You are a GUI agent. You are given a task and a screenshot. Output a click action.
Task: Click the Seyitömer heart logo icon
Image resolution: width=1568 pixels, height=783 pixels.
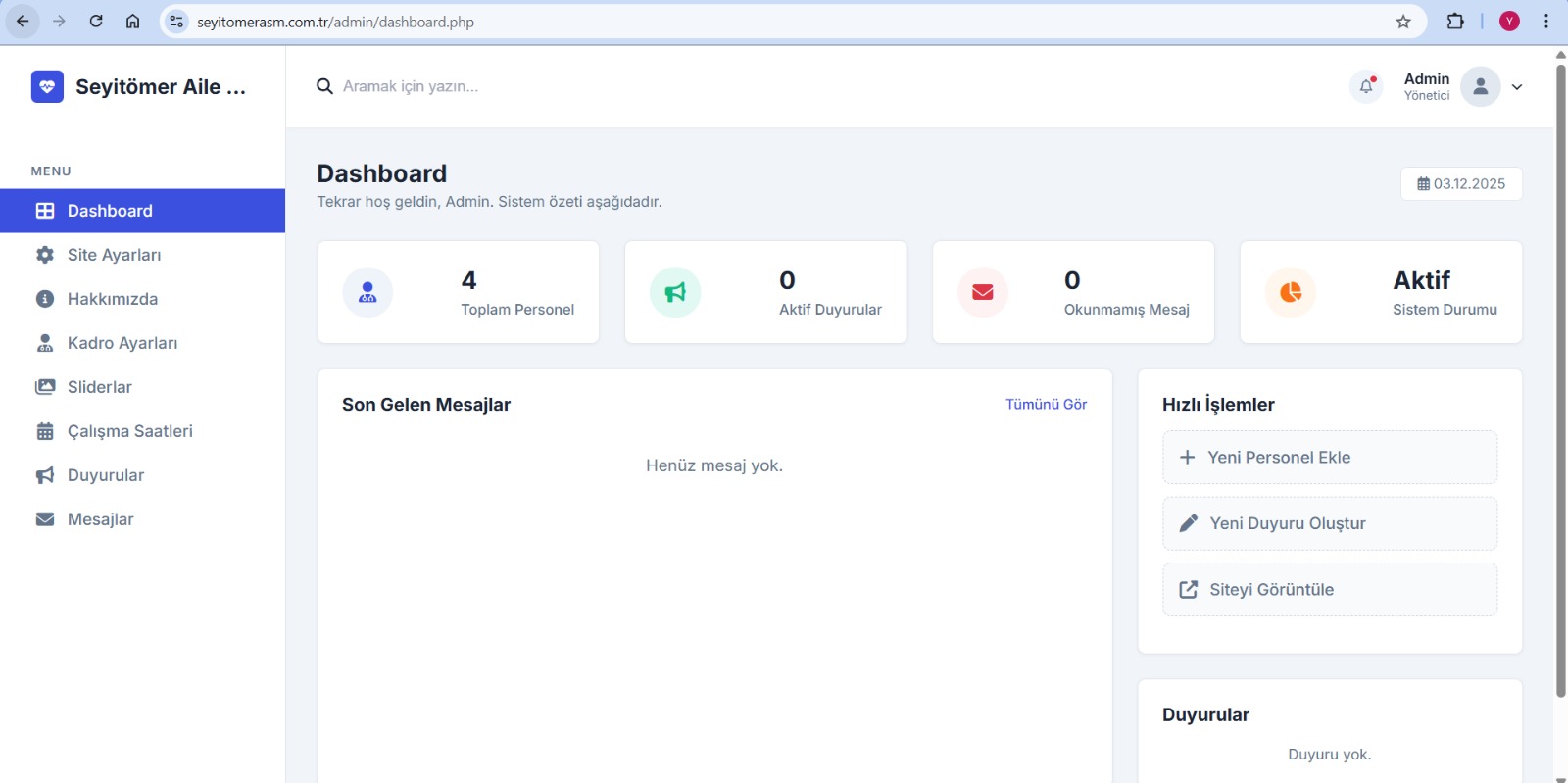(47, 87)
